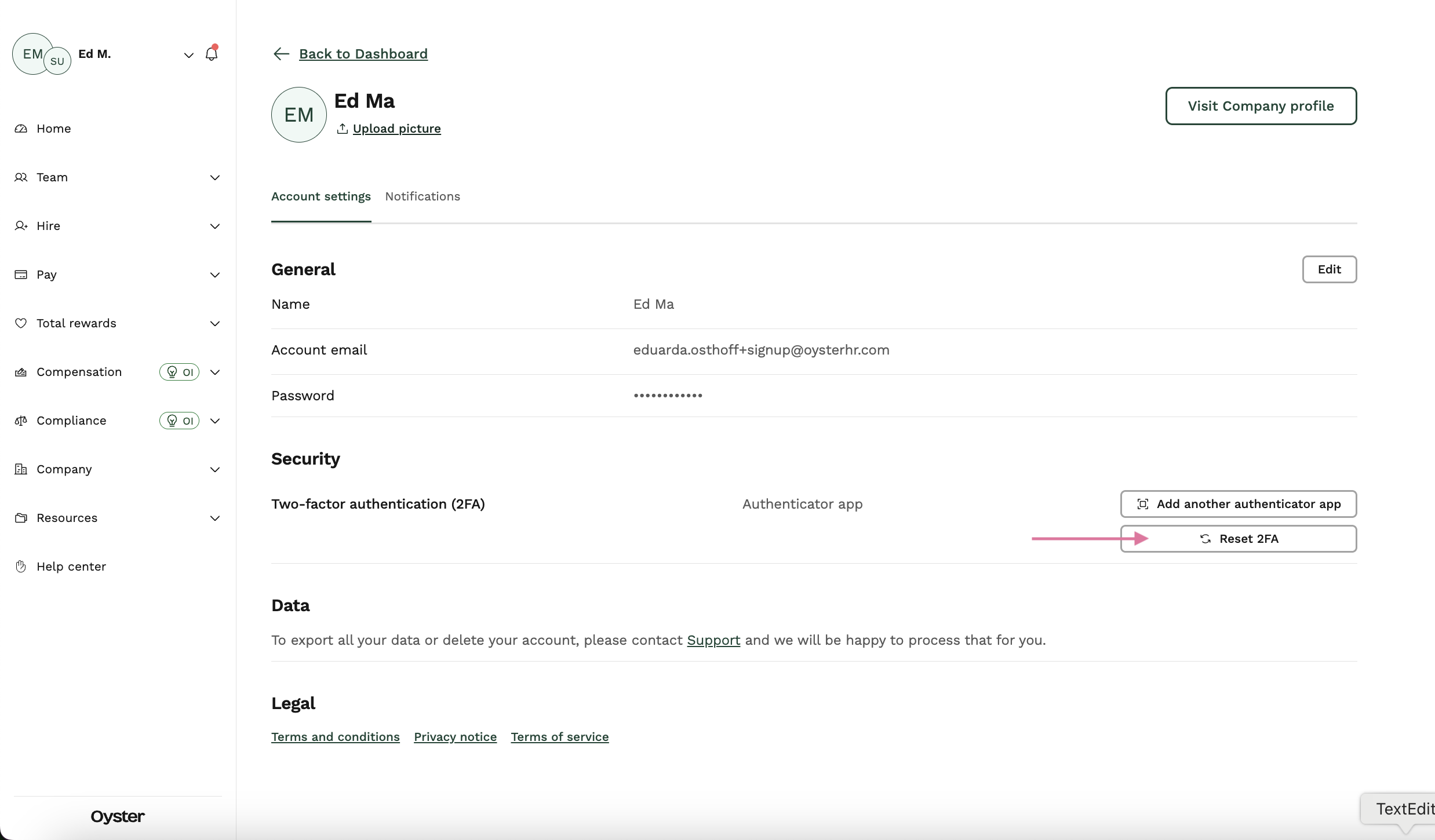Open the Support link
This screenshot has width=1435, height=840.
[713, 640]
